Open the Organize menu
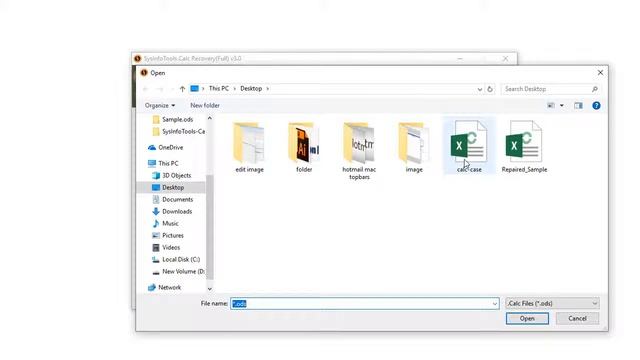Screen dimensions: 640x360 coord(160,105)
